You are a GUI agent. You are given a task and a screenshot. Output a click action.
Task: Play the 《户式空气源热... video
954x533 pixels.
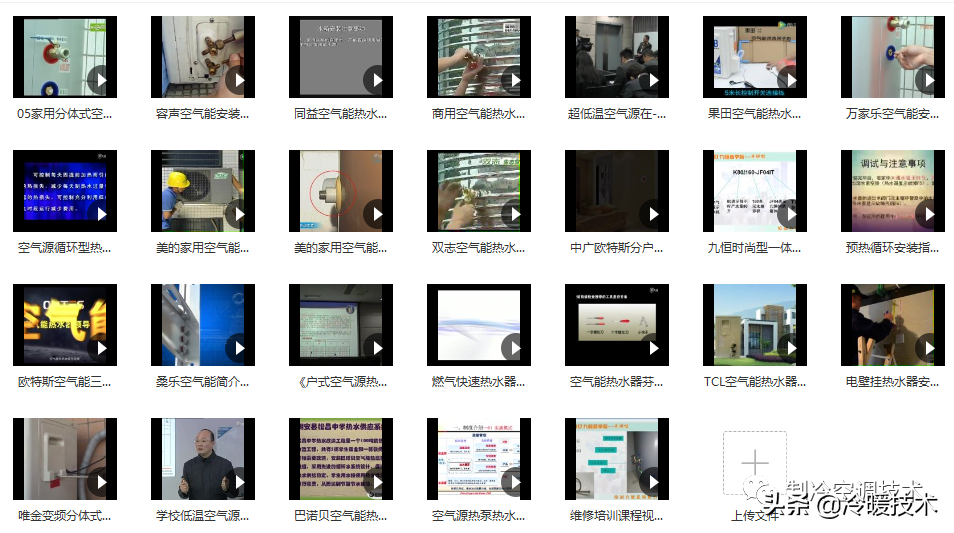[376, 348]
